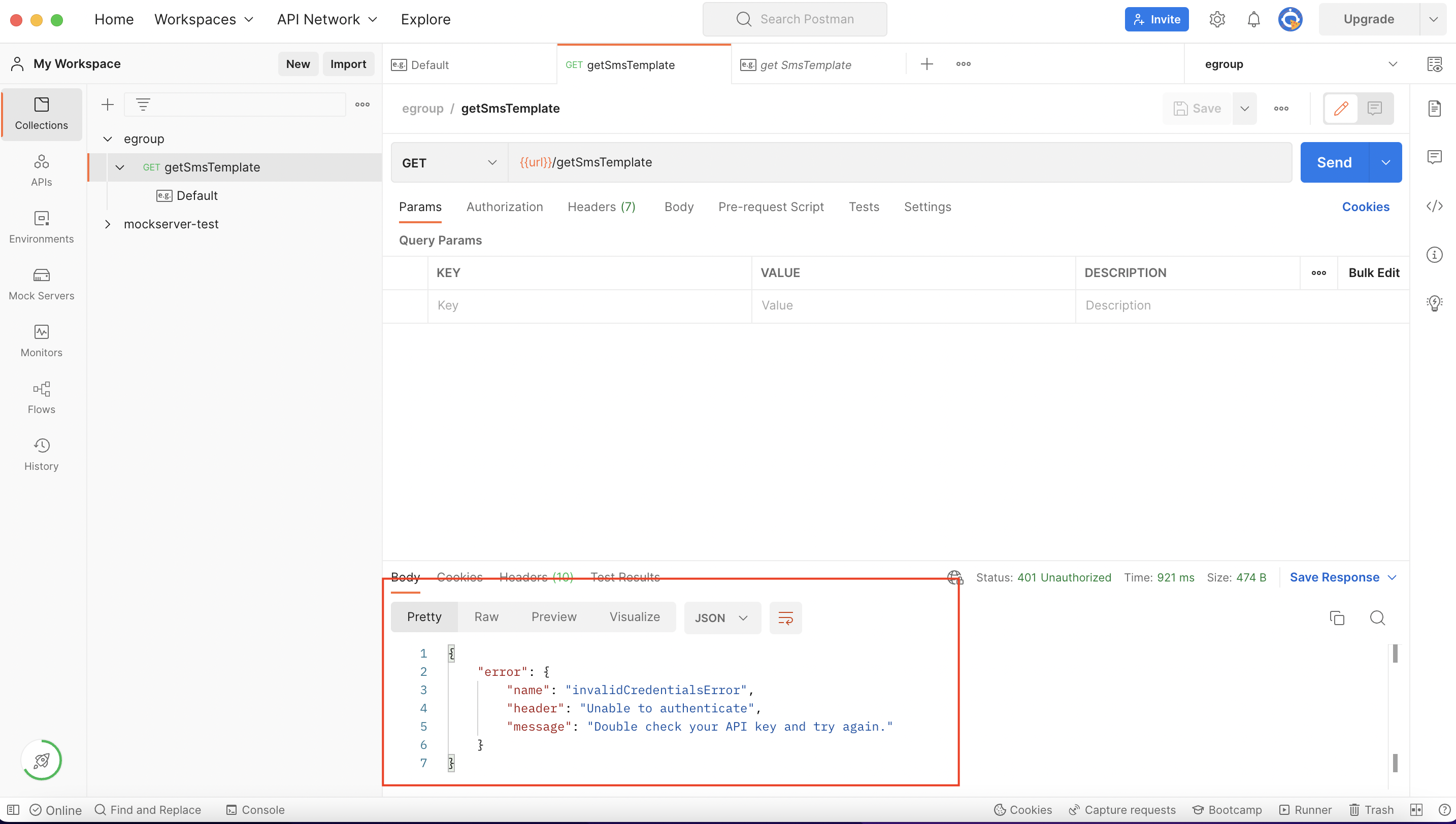Expand the mockserver-test collection
Image resolution: width=1456 pixels, height=824 pixels.
(x=108, y=224)
